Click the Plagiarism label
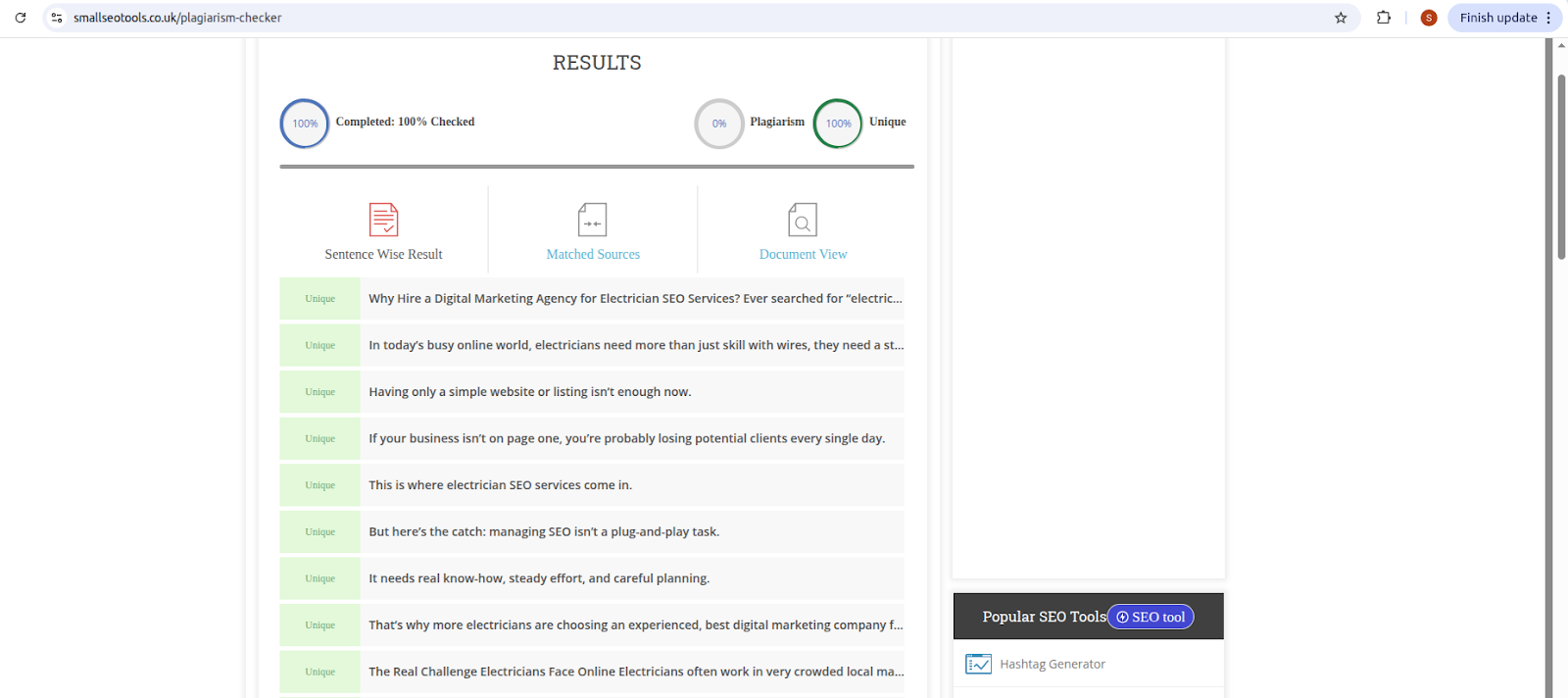This screenshot has width=1568, height=698. [777, 122]
